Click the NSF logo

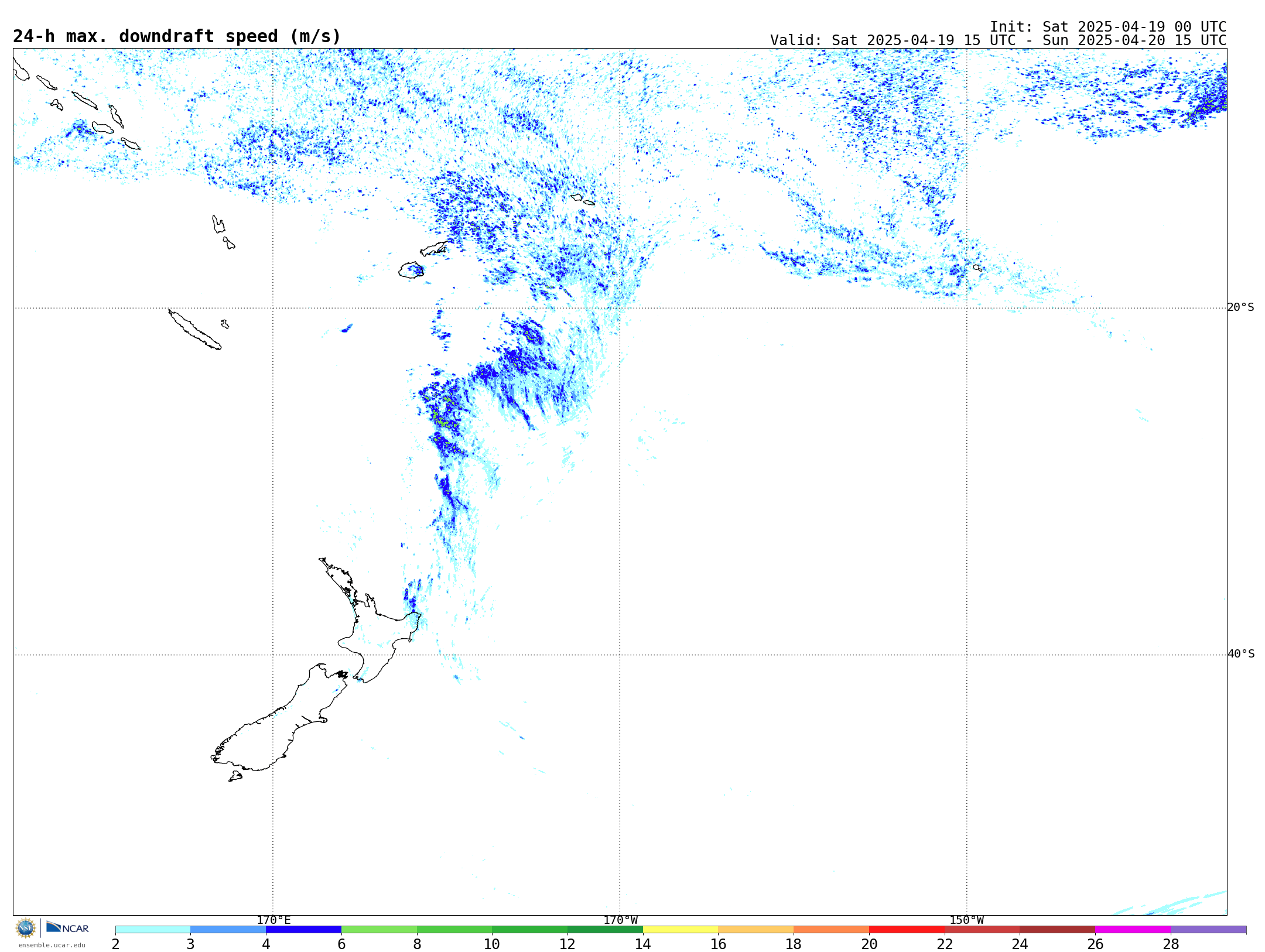[26, 927]
